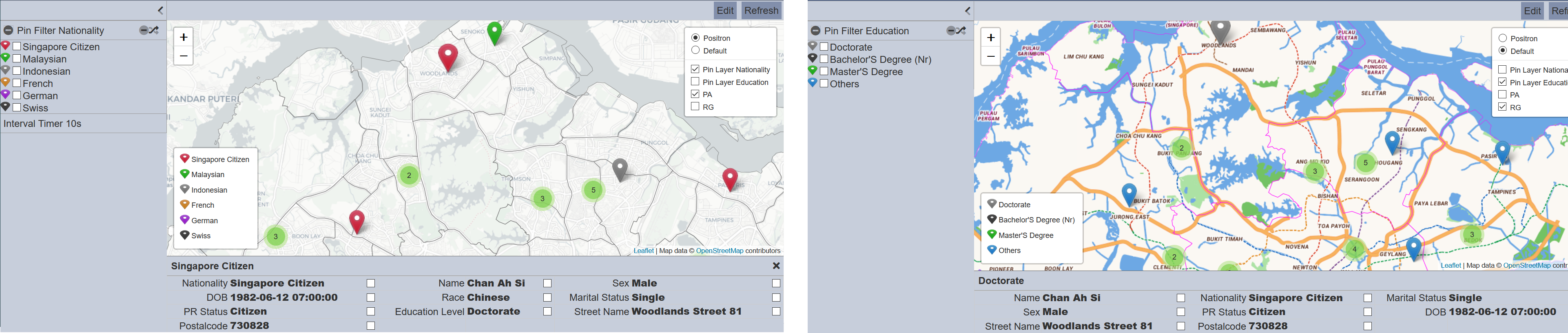Select the red pin near Boon Lay
The width and height of the screenshot is (1568, 333).
(x=357, y=222)
